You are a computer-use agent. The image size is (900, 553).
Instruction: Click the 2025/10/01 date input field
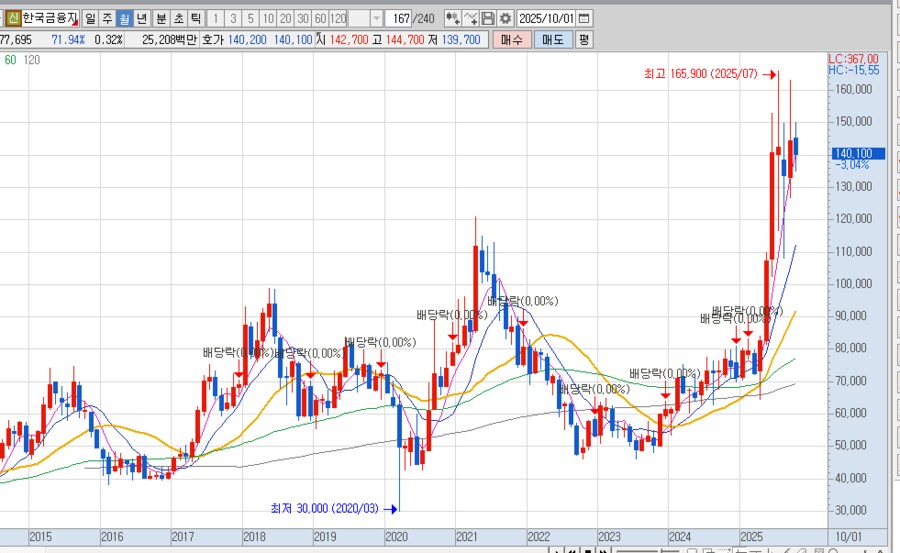click(546, 18)
